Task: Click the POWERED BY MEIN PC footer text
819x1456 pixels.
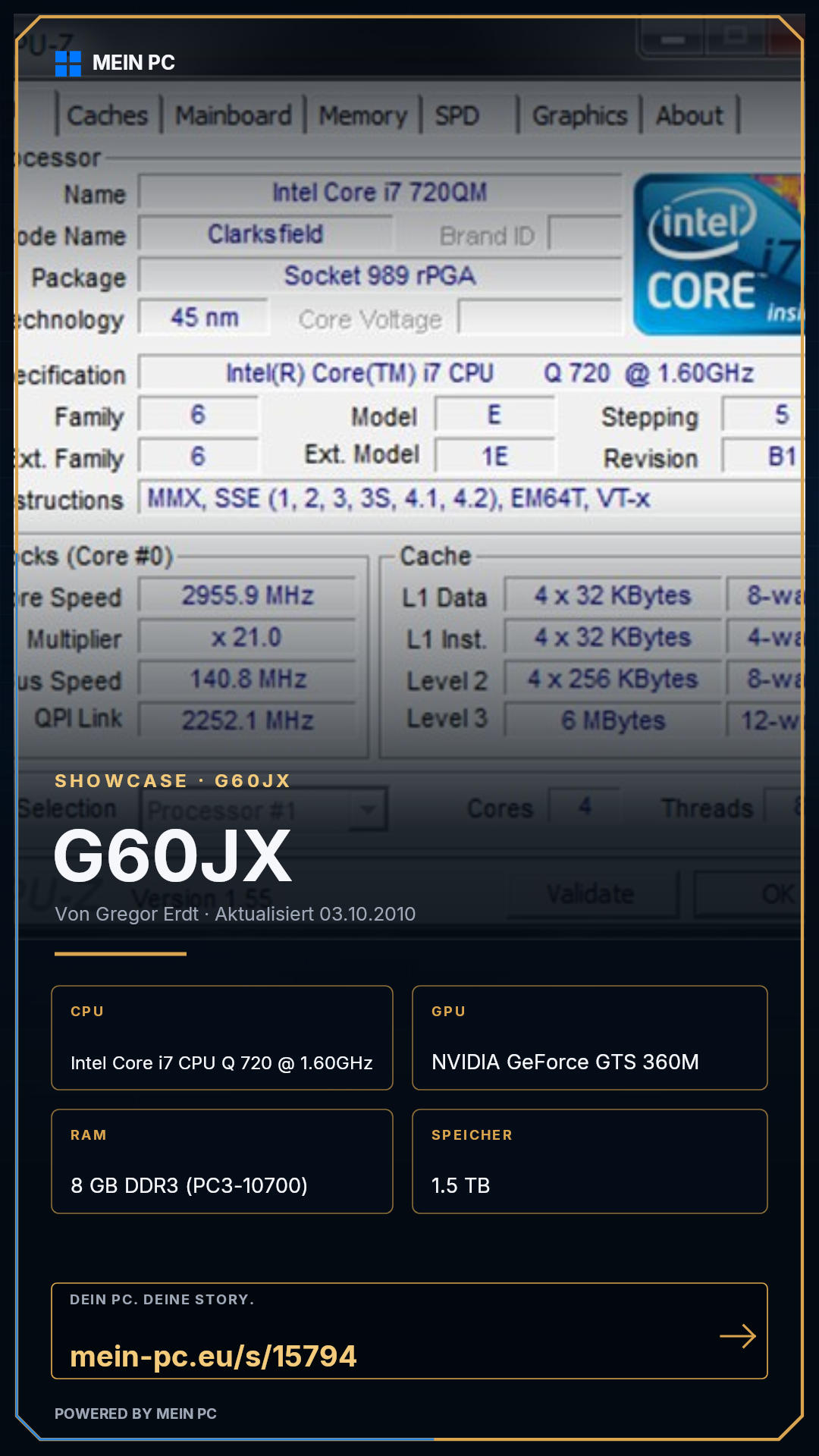Action: pos(136,1414)
